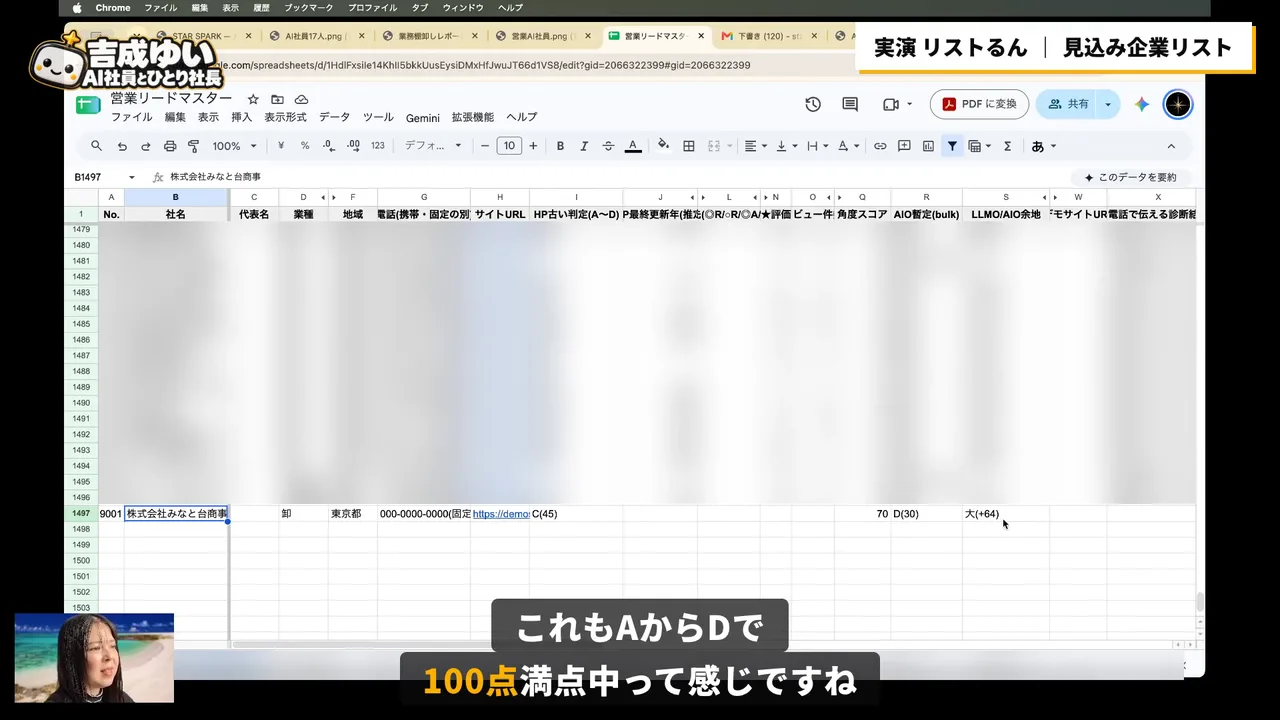1280x720 pixels.
Task: Open the share options arrow next to 共有
Action: (x=1108, y=104)
